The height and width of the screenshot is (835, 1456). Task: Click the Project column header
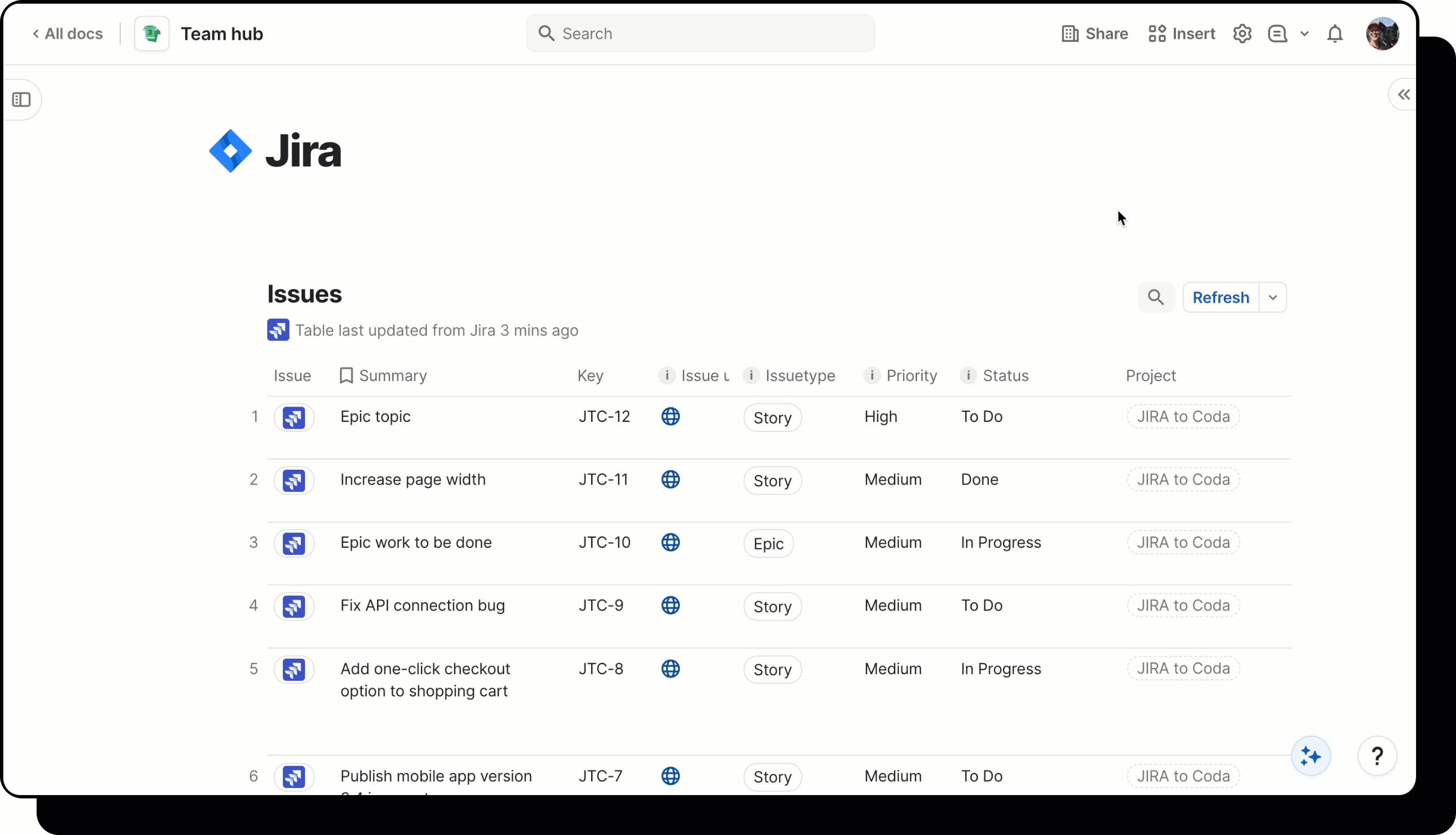[1150, 375]
